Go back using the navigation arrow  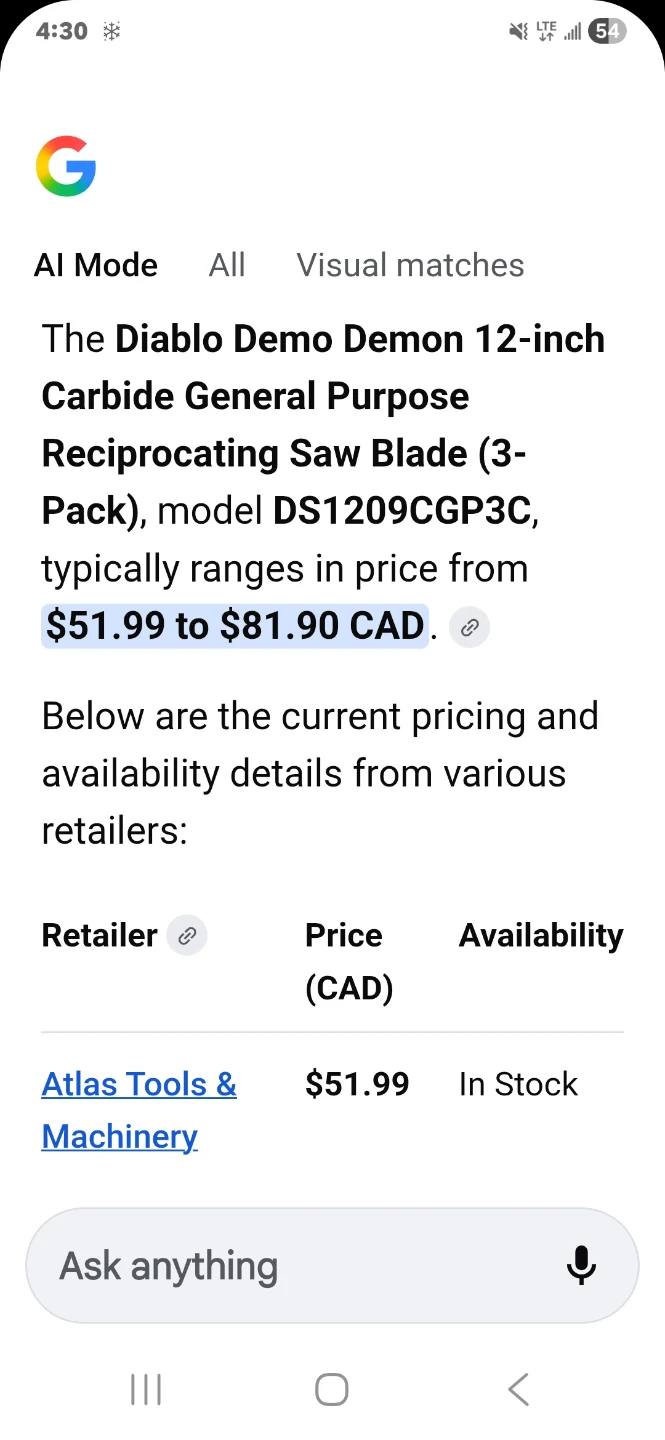(518, 1389)
